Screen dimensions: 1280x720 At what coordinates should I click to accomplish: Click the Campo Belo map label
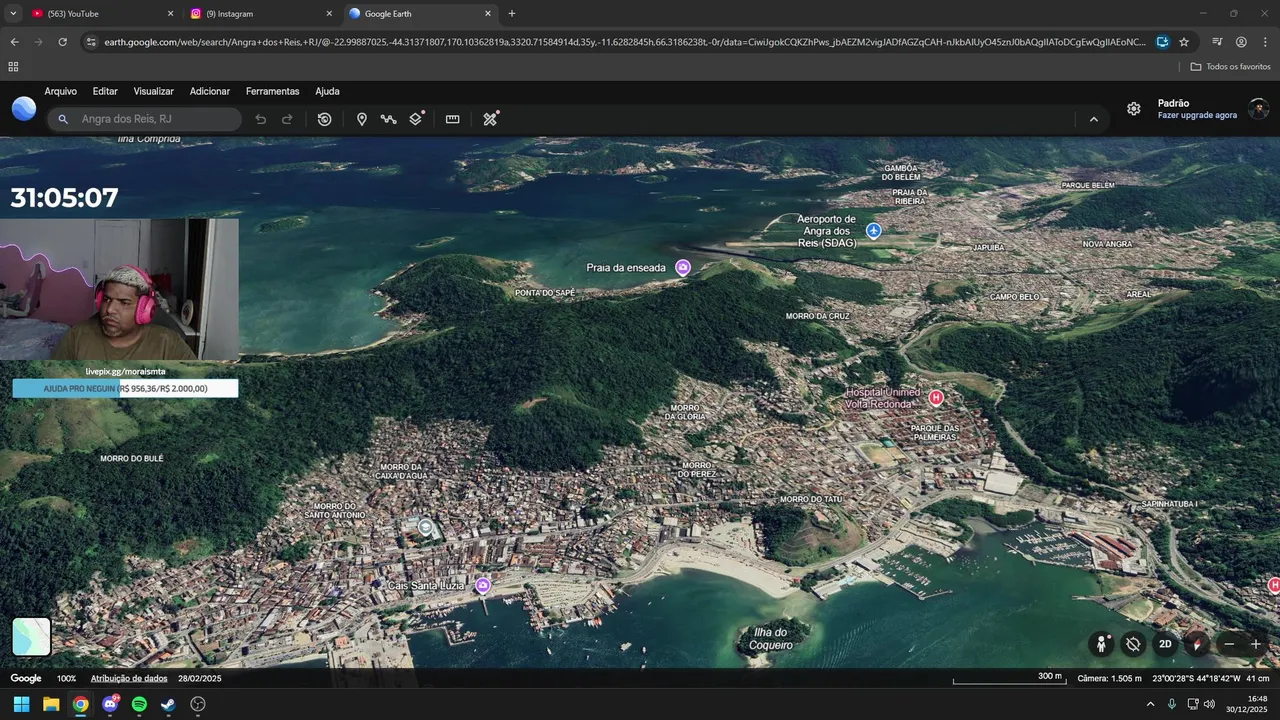1015,297
